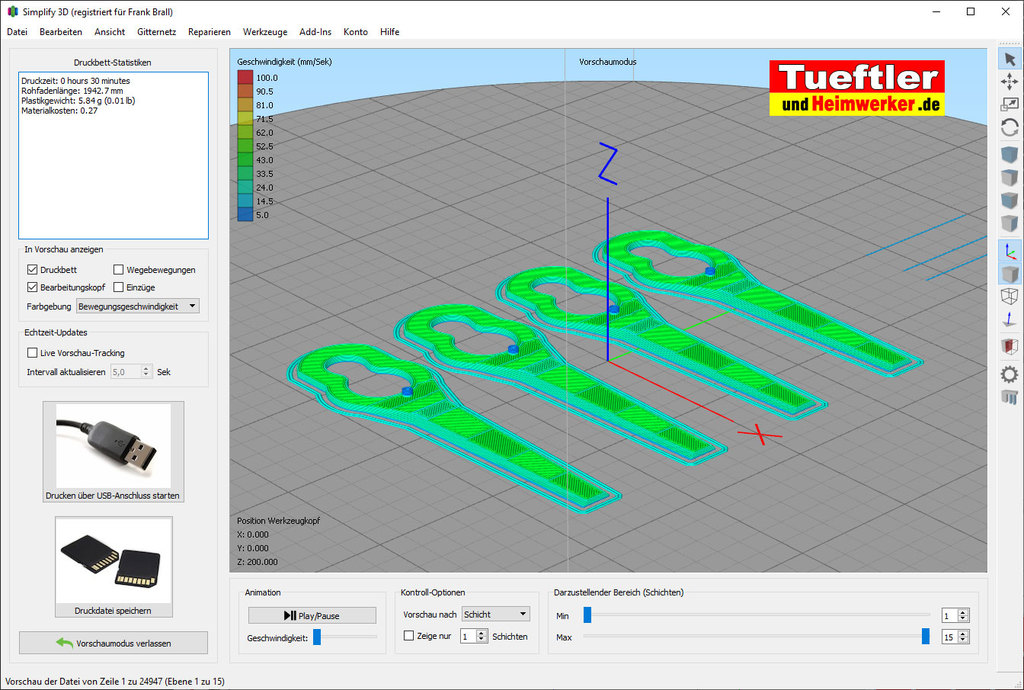
Task: Open the Farbgebung dropdown
Action: [138, 306]
